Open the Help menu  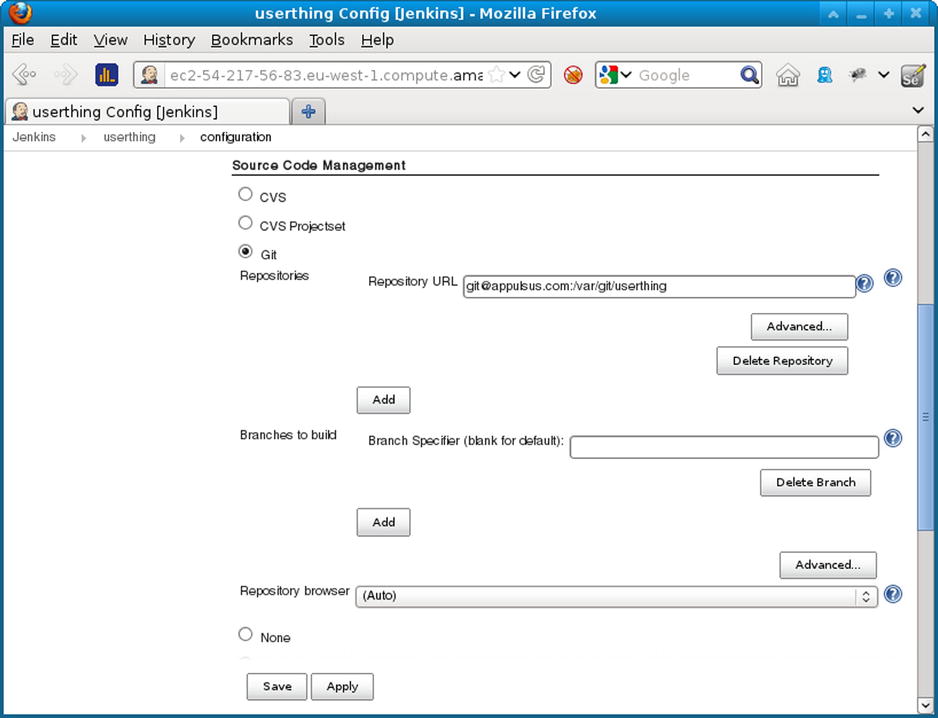tap(377, 40)
